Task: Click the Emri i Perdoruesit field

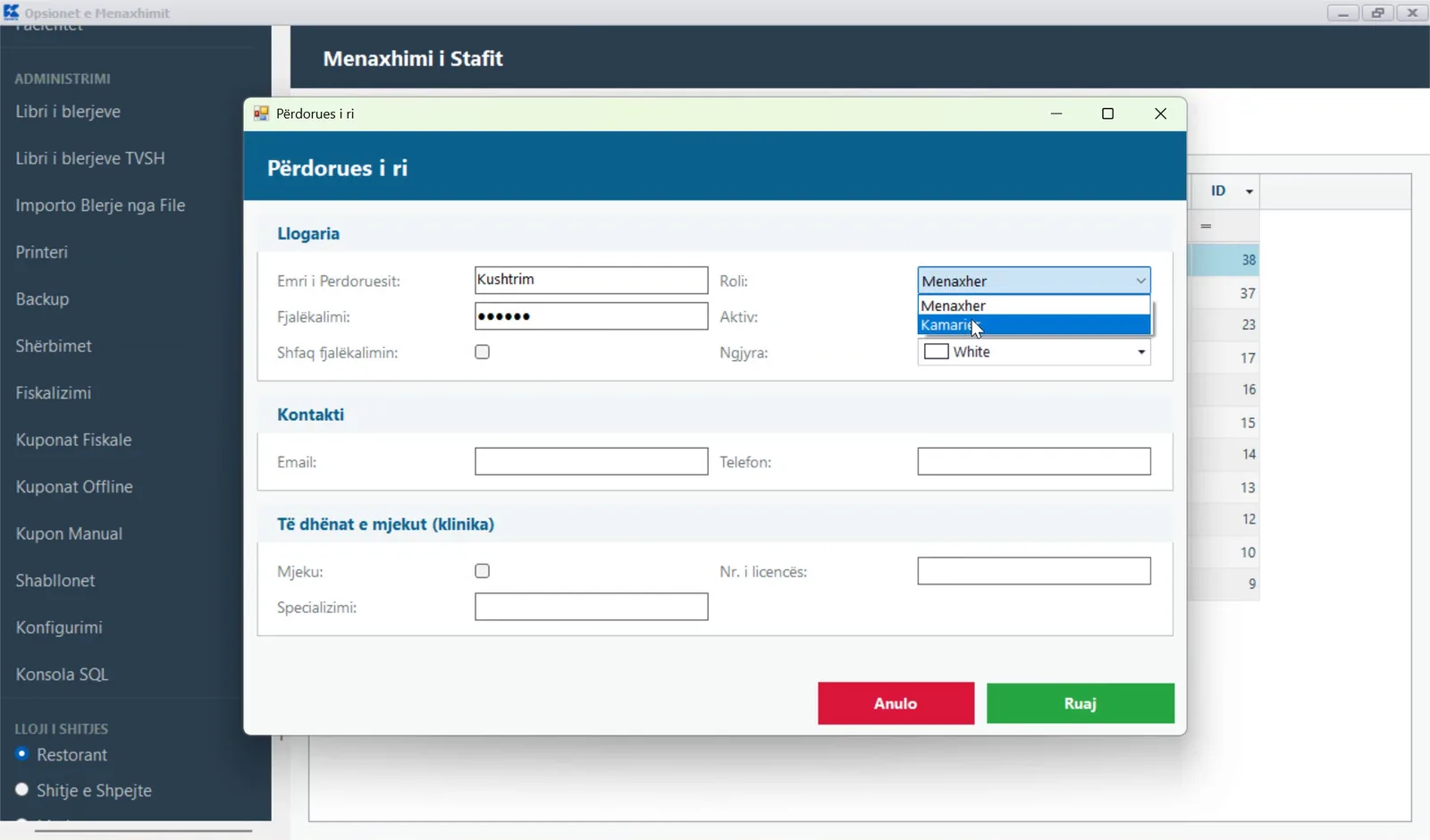Action: [x=592, y=280]
